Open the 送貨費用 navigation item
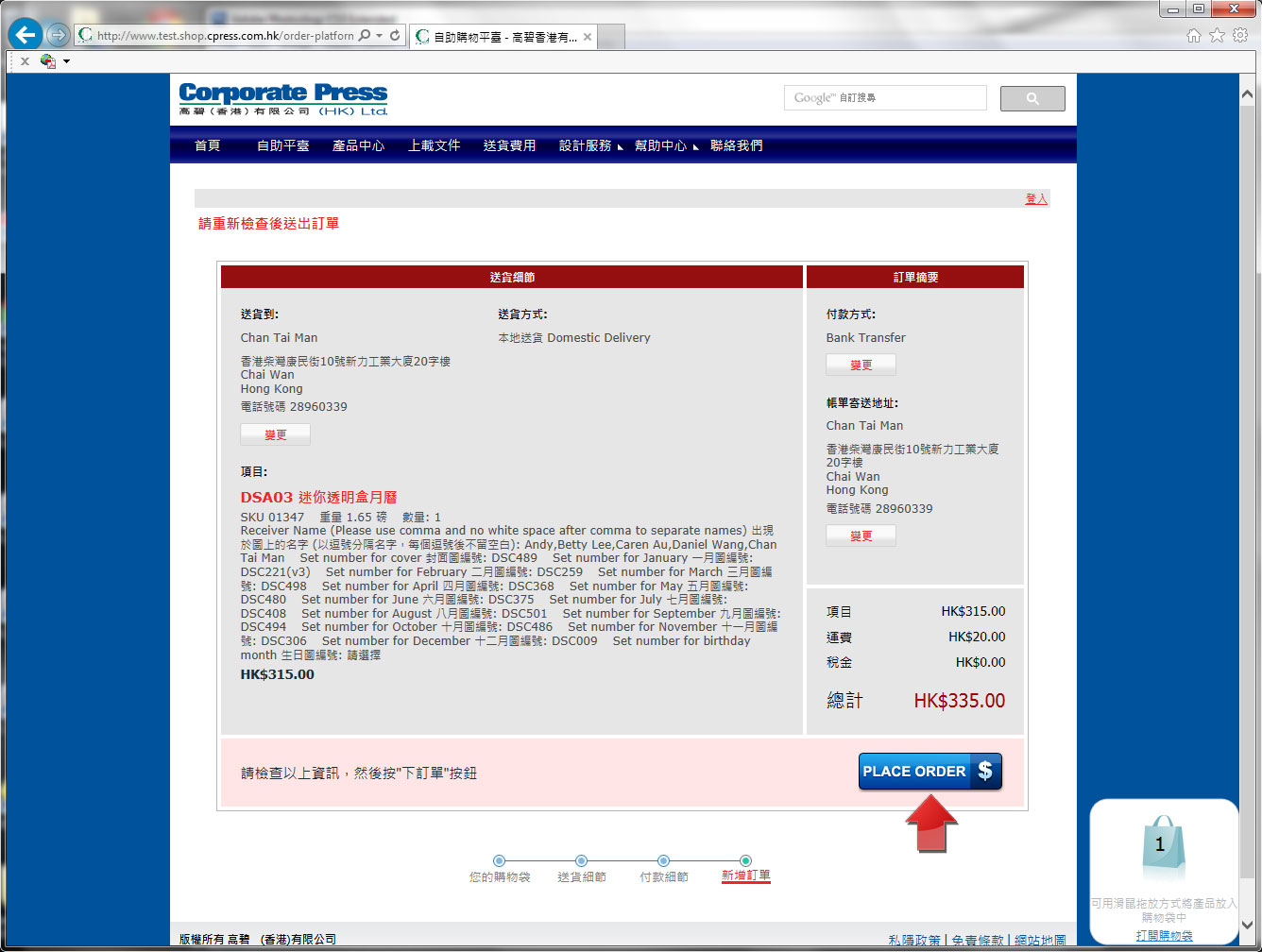Screen dimensions: 1262x952 pyautogui.click(x=509, y=145)
